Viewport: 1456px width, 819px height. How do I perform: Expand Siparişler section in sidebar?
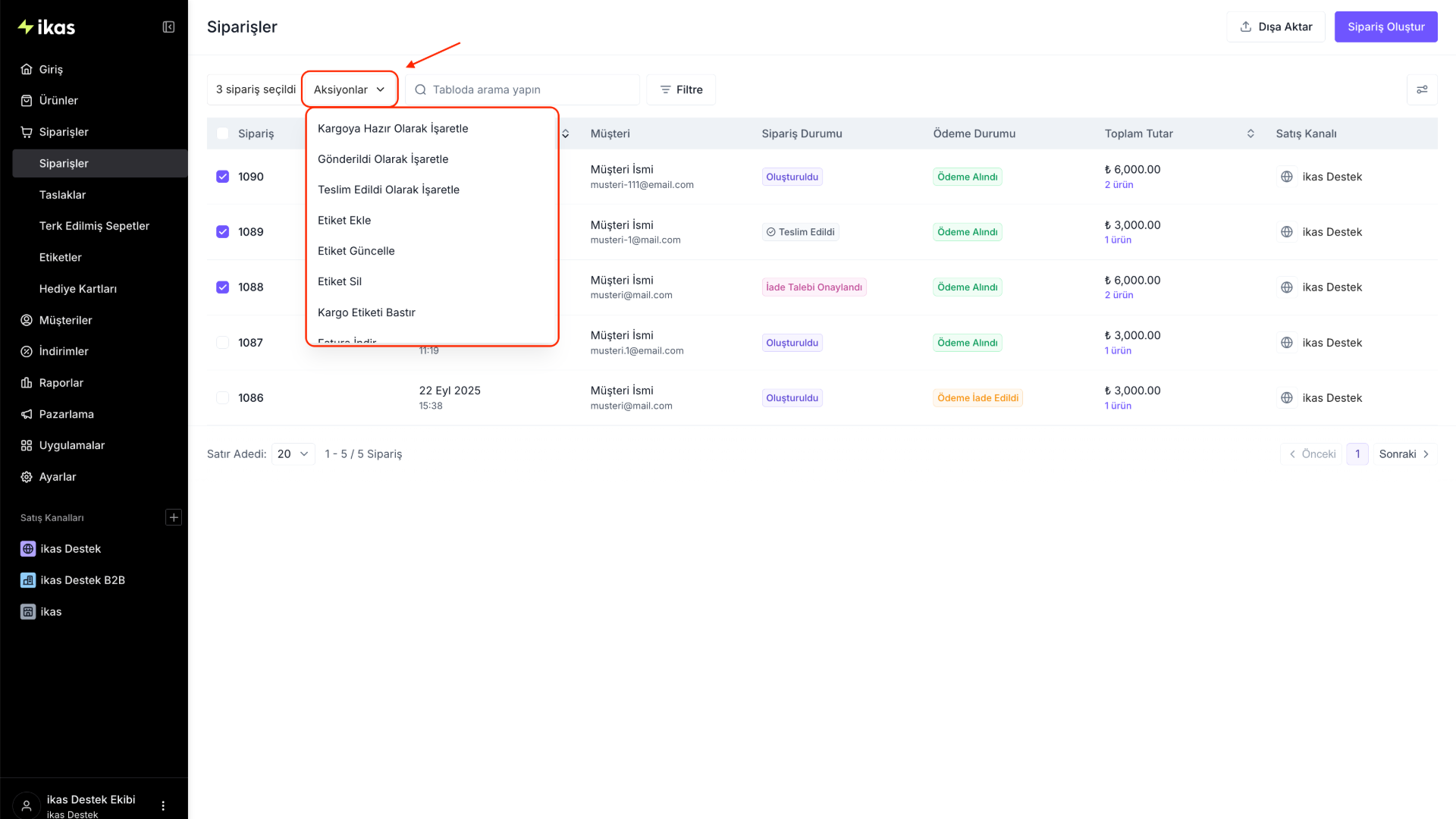[64, 132]
